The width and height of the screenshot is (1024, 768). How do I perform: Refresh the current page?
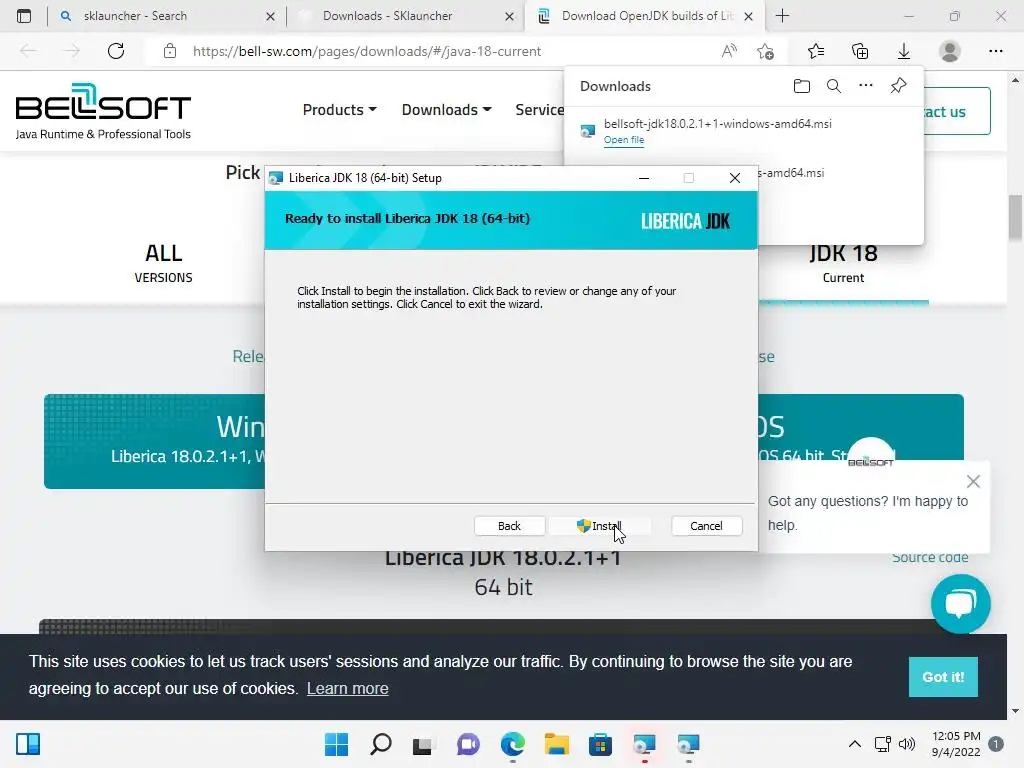tap(116, 51)
